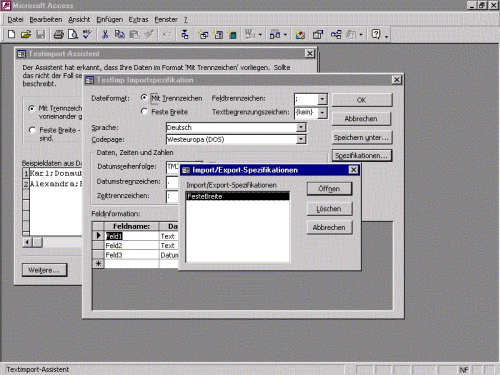500x375 pixels.
Task: Click the greyed OfficeLinks toolbar icon
Action: (250, 34)
